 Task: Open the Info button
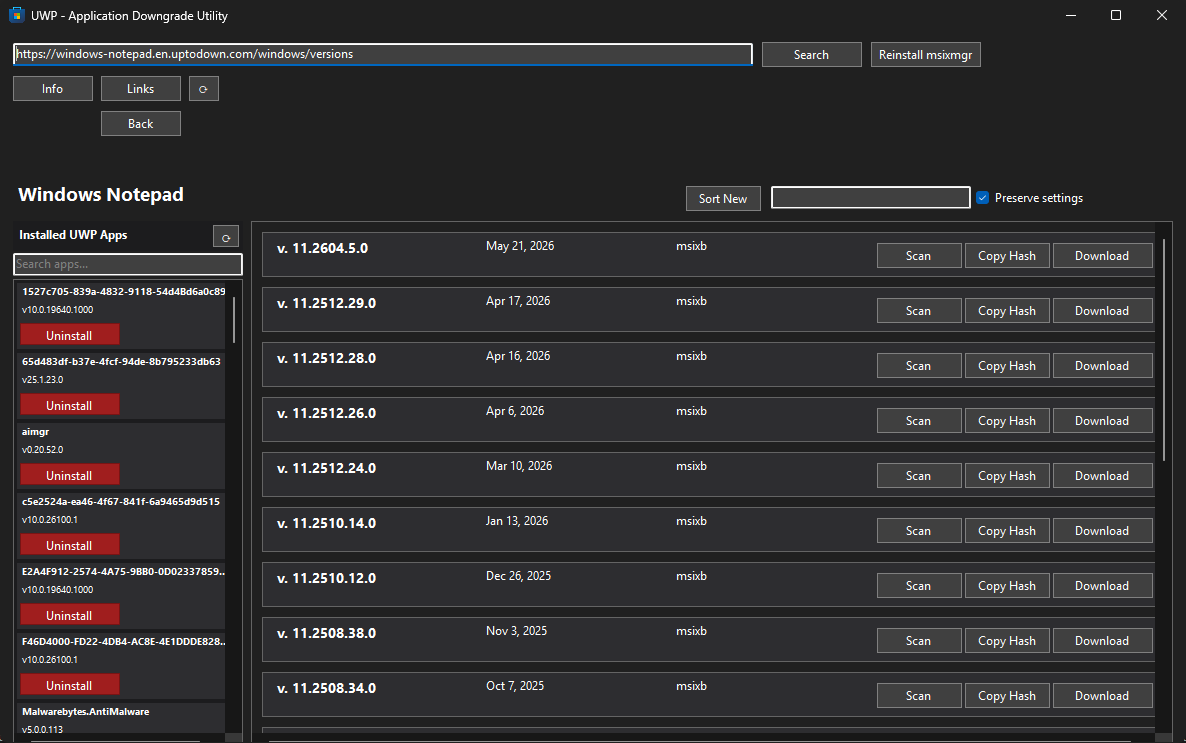[x=52, y=89]
